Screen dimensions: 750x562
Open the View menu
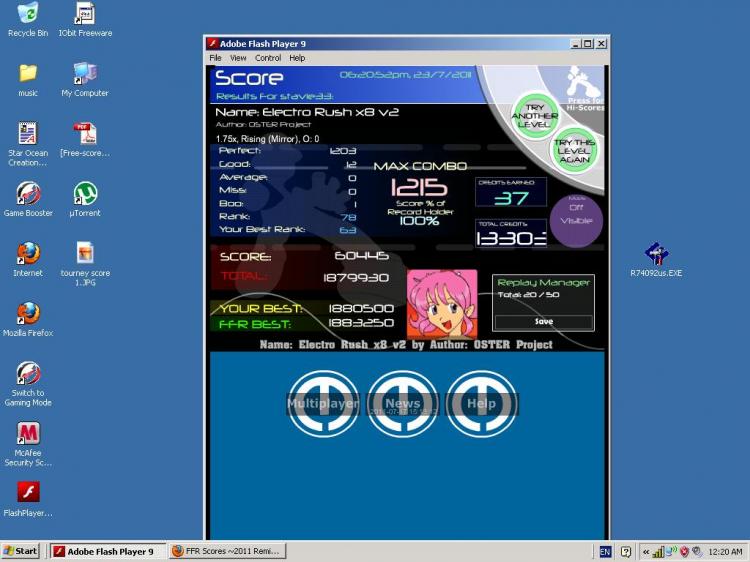(238, 58)
